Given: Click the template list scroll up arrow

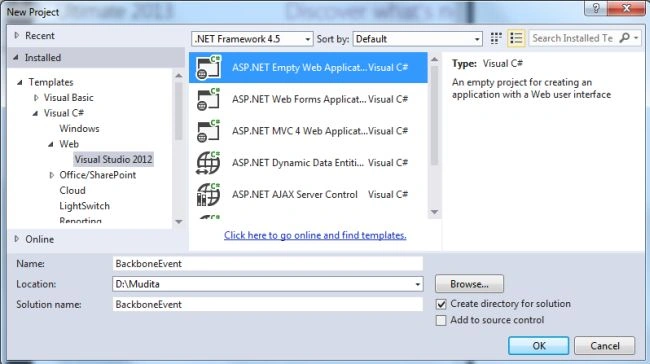Looking at the screenshot, I should (x=434, y=60).
